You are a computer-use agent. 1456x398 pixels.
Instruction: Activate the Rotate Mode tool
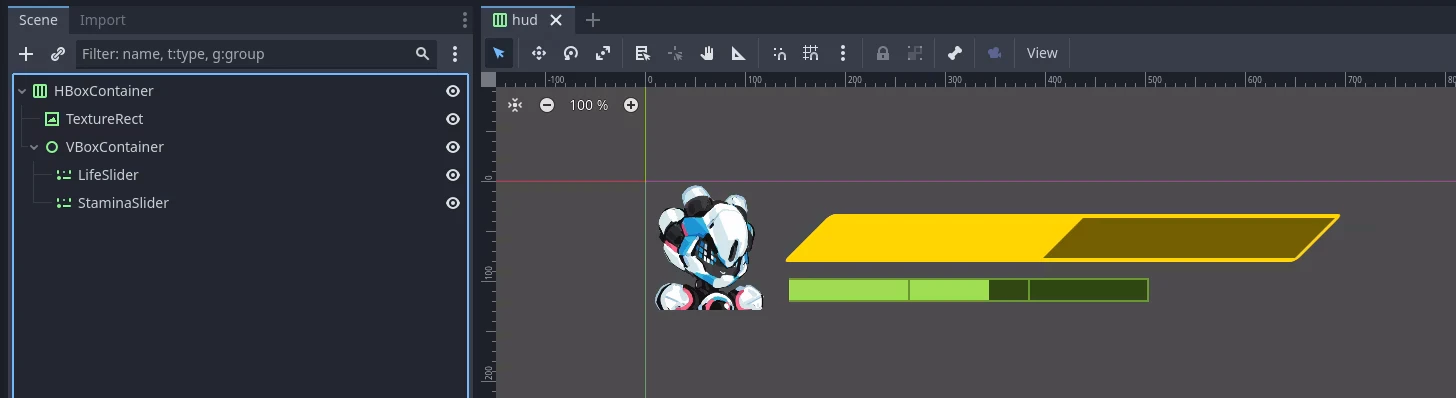coord(570,53)
